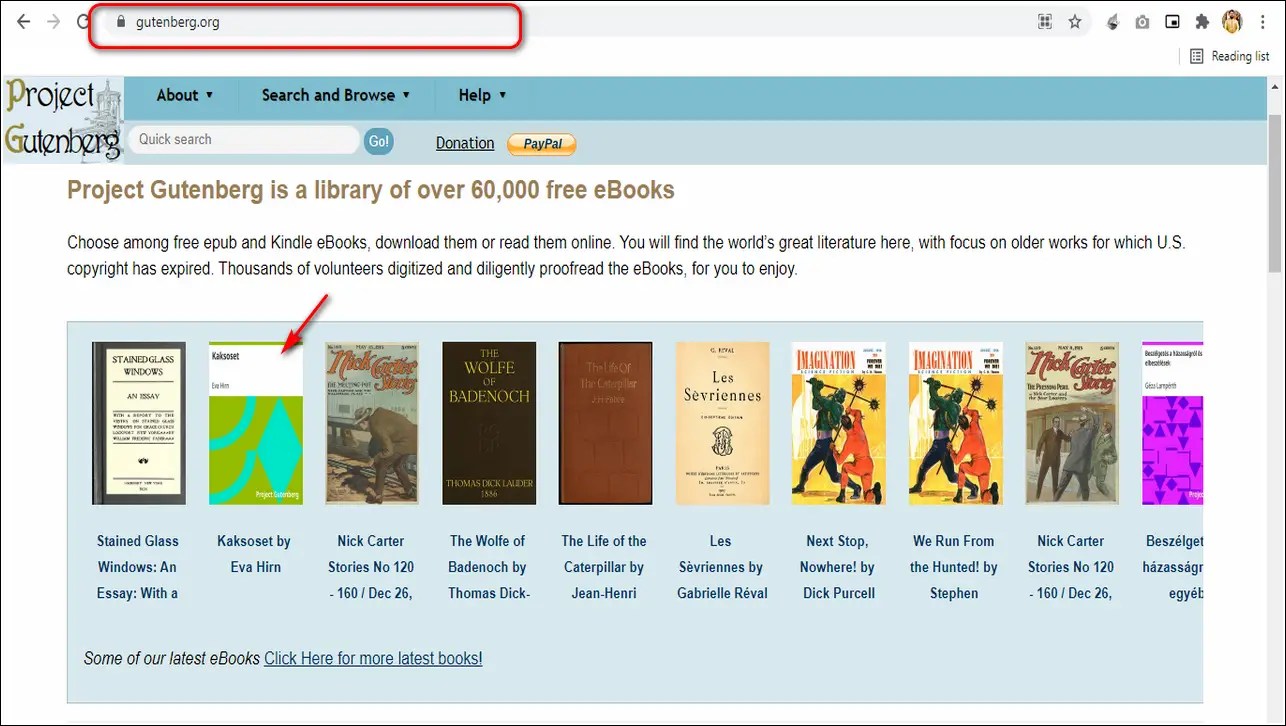Click Kaksoset by Eva Hirn link
1286x726 pixels.
coord(254,554)
